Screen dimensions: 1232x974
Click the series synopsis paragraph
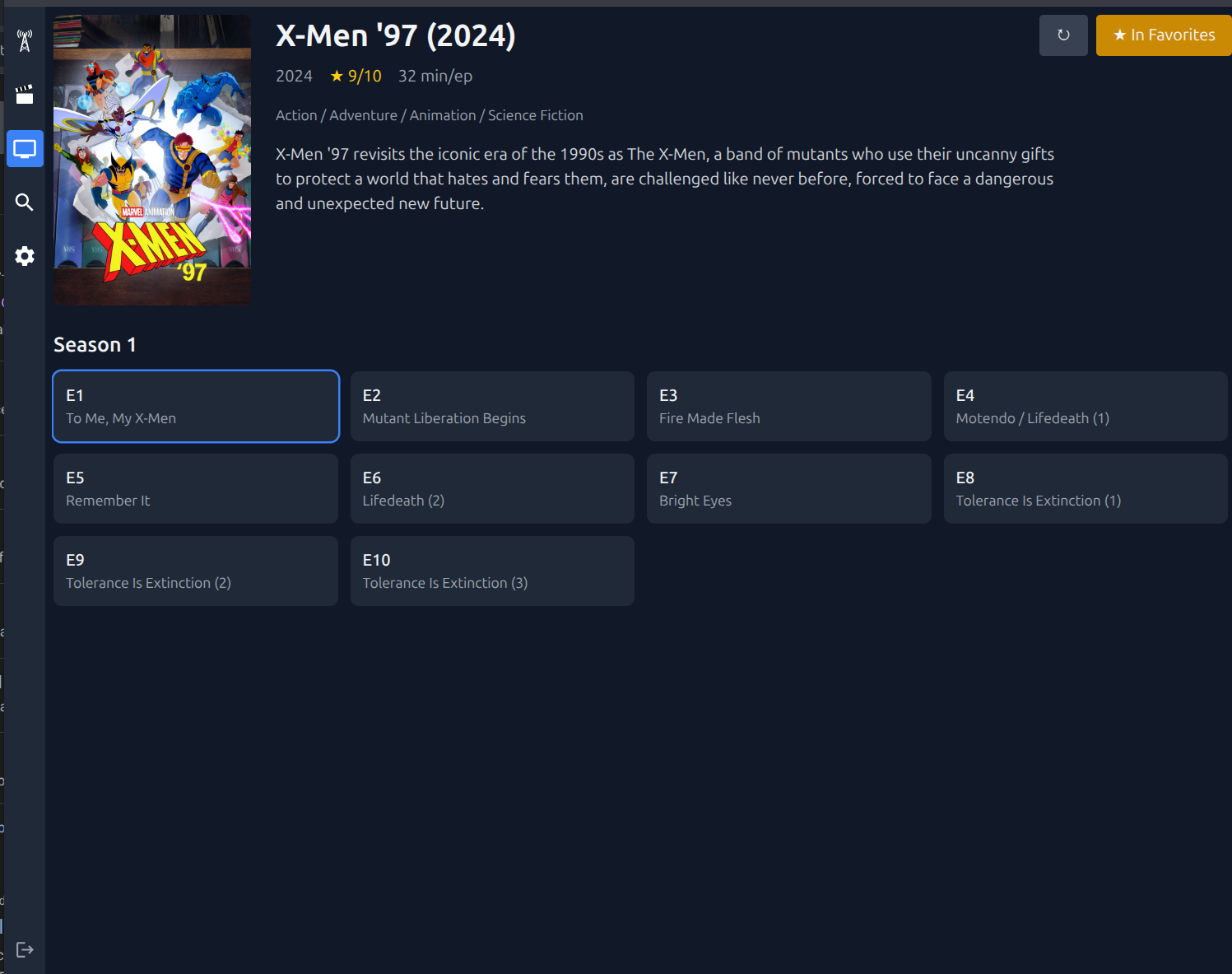coord(665,179)
